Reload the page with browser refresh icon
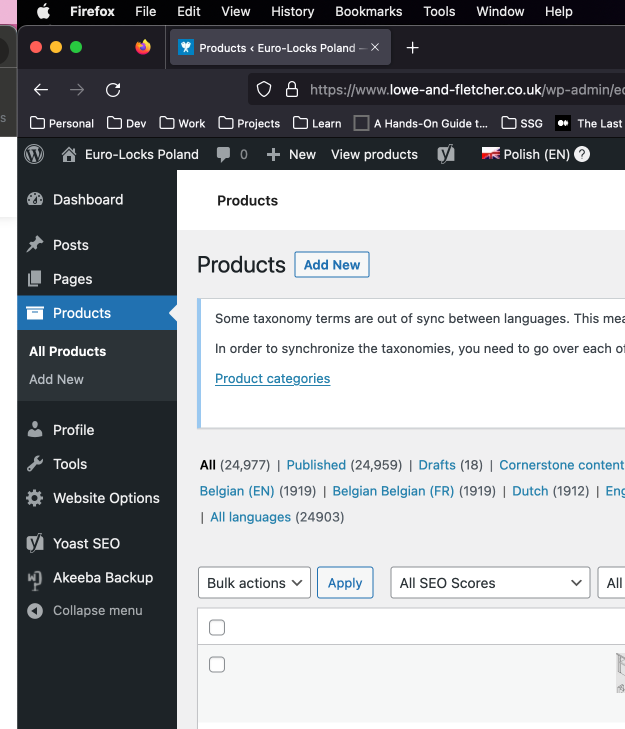 coord(113,90)
